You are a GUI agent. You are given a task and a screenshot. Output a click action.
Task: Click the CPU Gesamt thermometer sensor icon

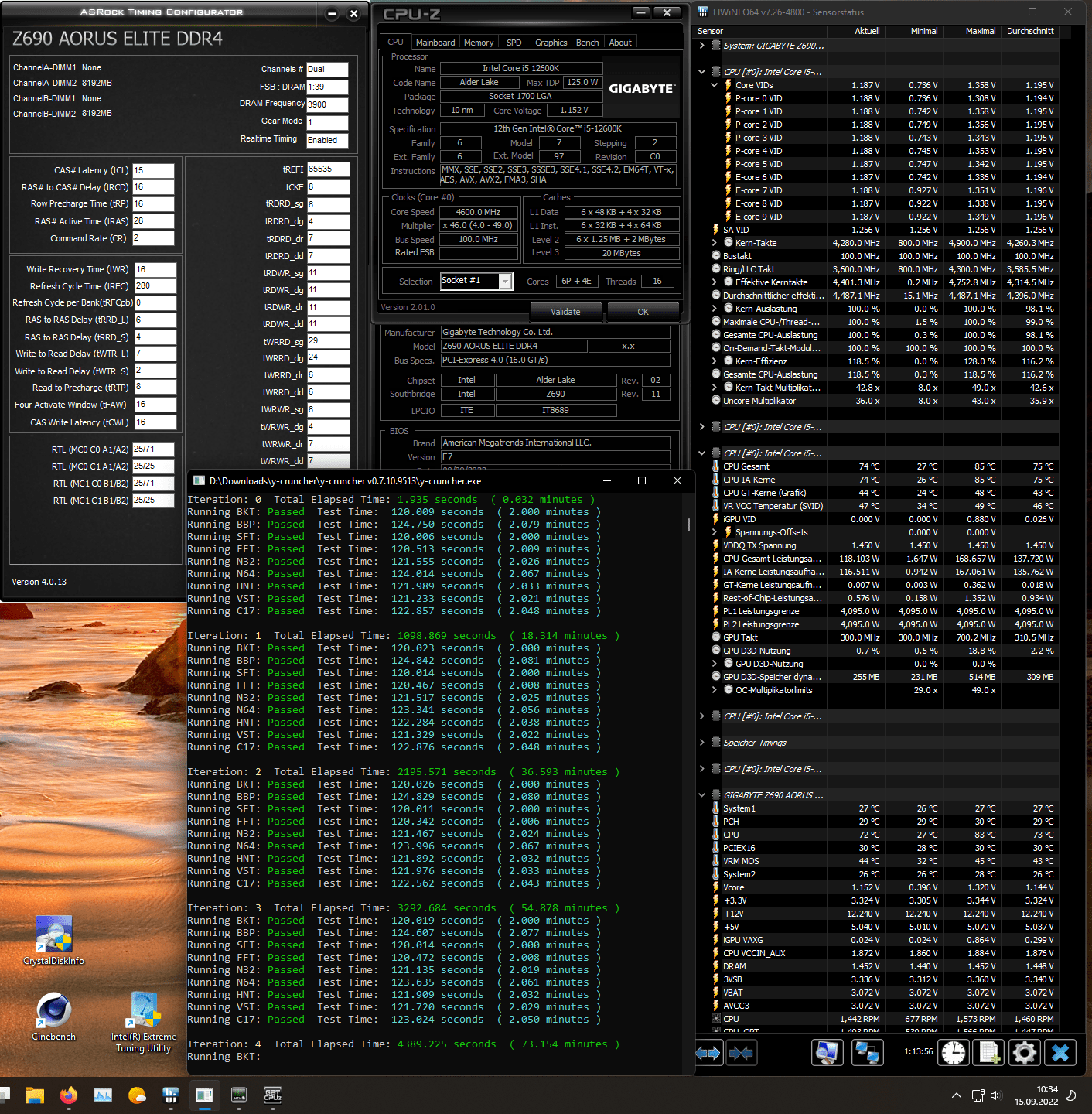pos(715,466)
